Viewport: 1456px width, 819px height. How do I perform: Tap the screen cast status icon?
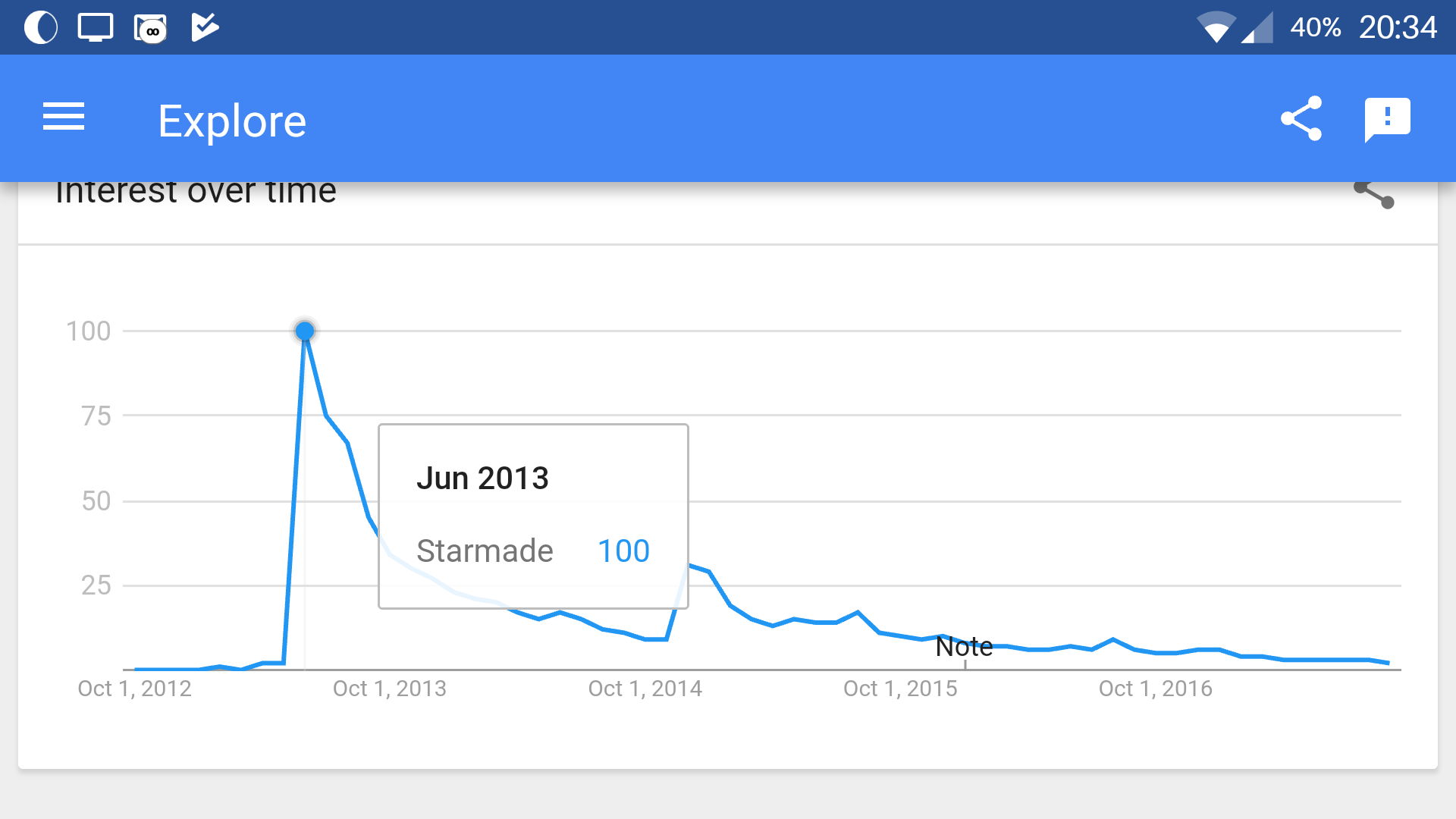pyautogui.click(x=96, y=28)
